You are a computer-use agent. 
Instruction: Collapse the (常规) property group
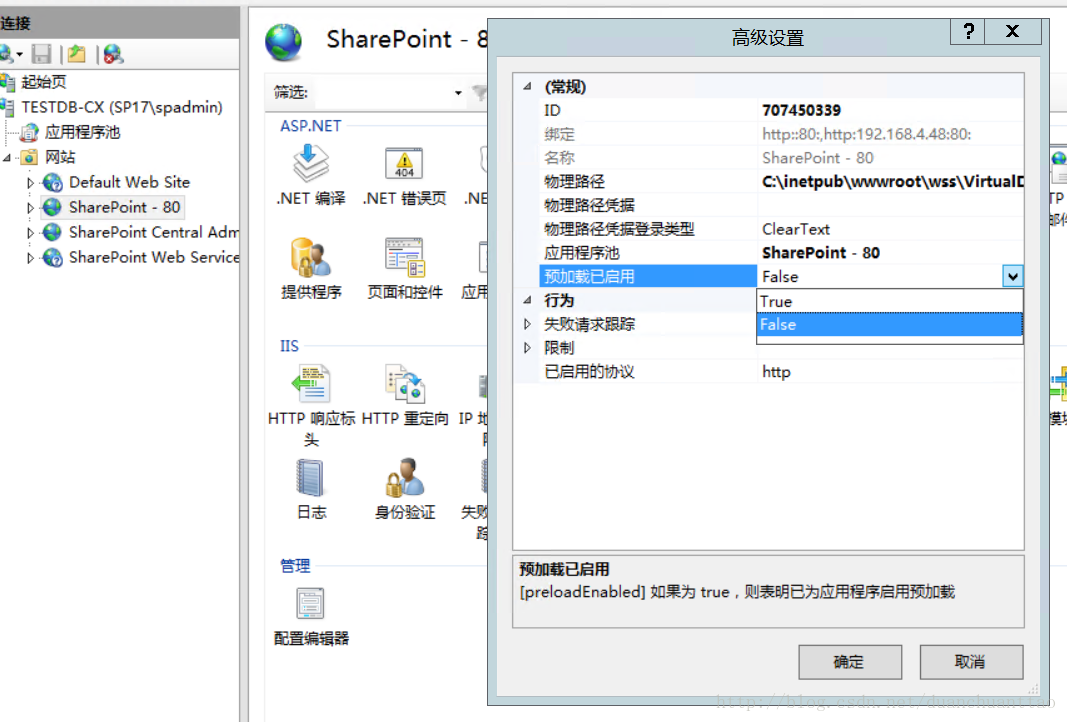[x=527, y=86]
